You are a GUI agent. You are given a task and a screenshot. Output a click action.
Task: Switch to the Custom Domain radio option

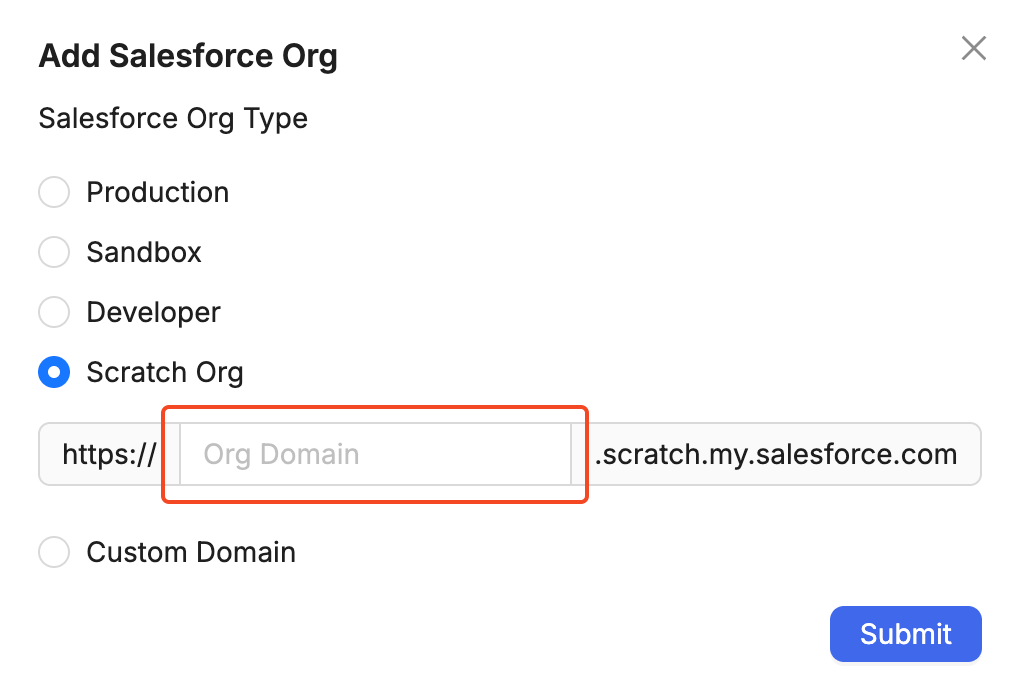pyautogui.click(x=54, y=552)
